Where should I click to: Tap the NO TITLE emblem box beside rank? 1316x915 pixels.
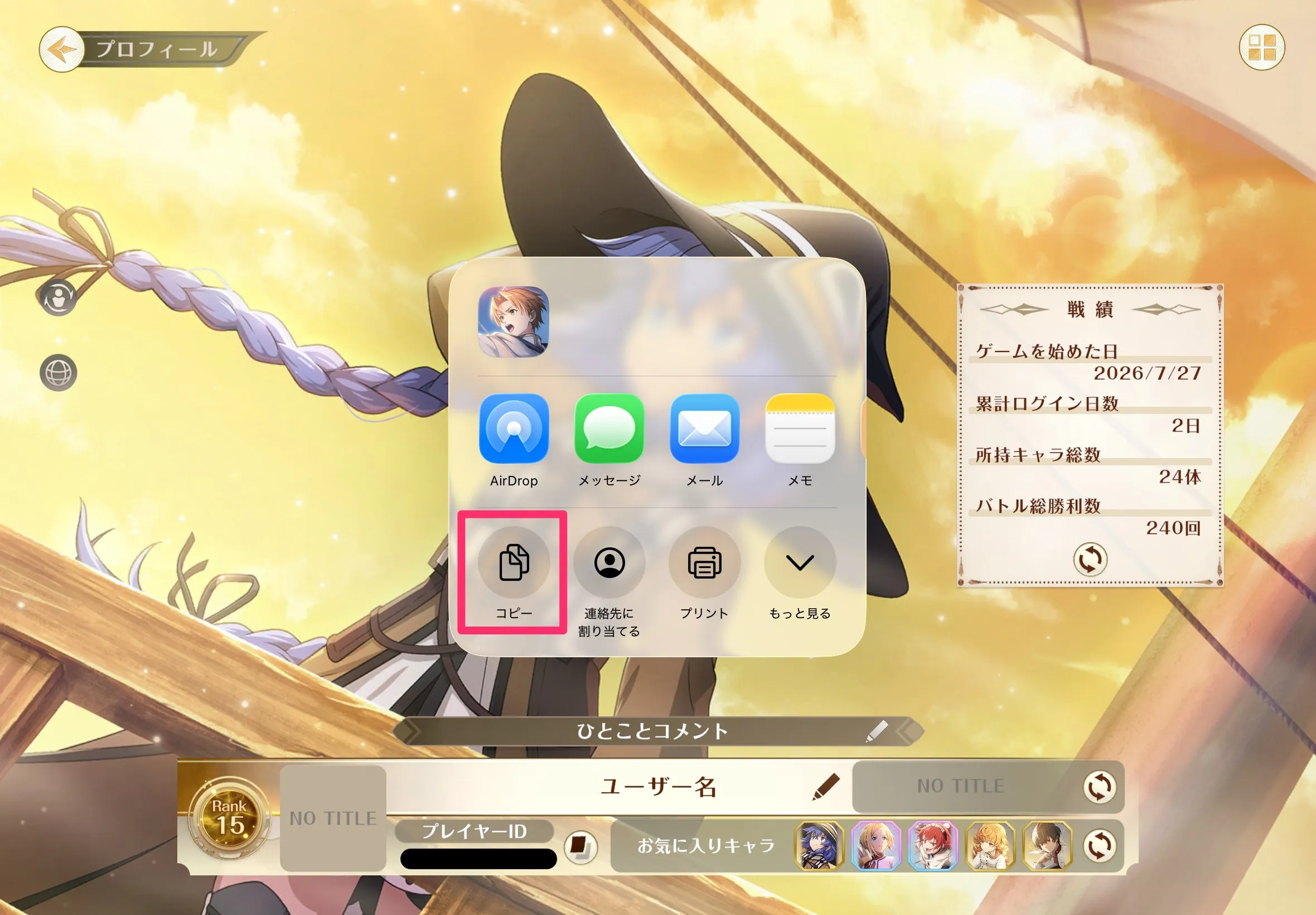click(x=333, y=818)
